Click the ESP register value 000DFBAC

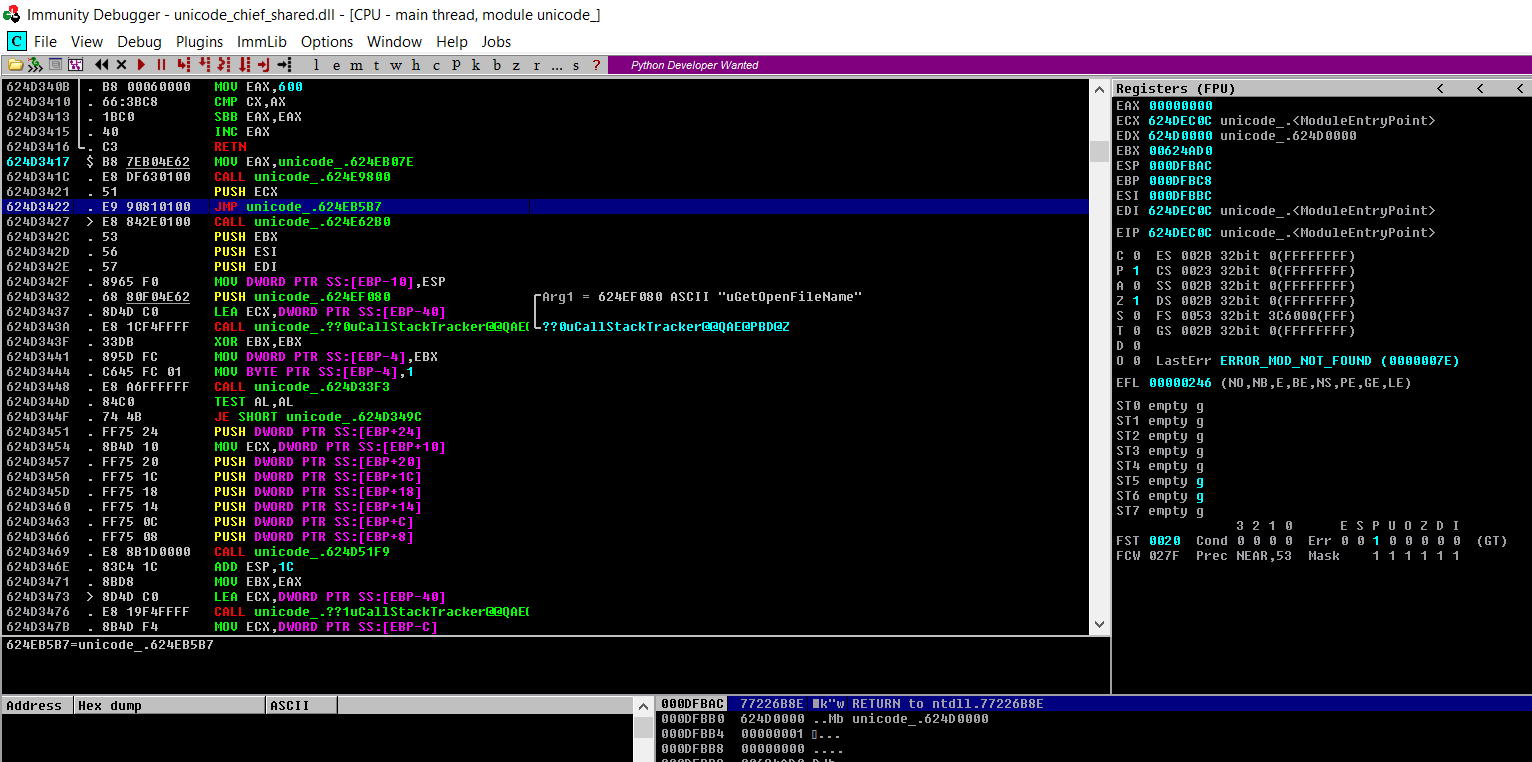click(1180, 165)
